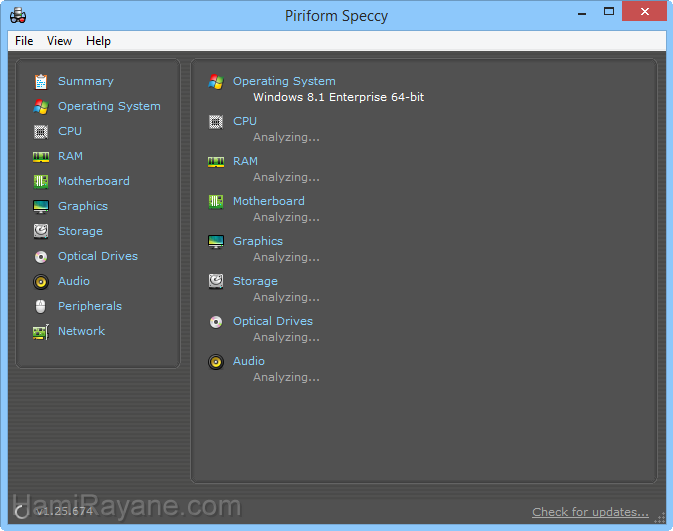
Task: Open Storage sidebar section
Action: coord(80,231)
